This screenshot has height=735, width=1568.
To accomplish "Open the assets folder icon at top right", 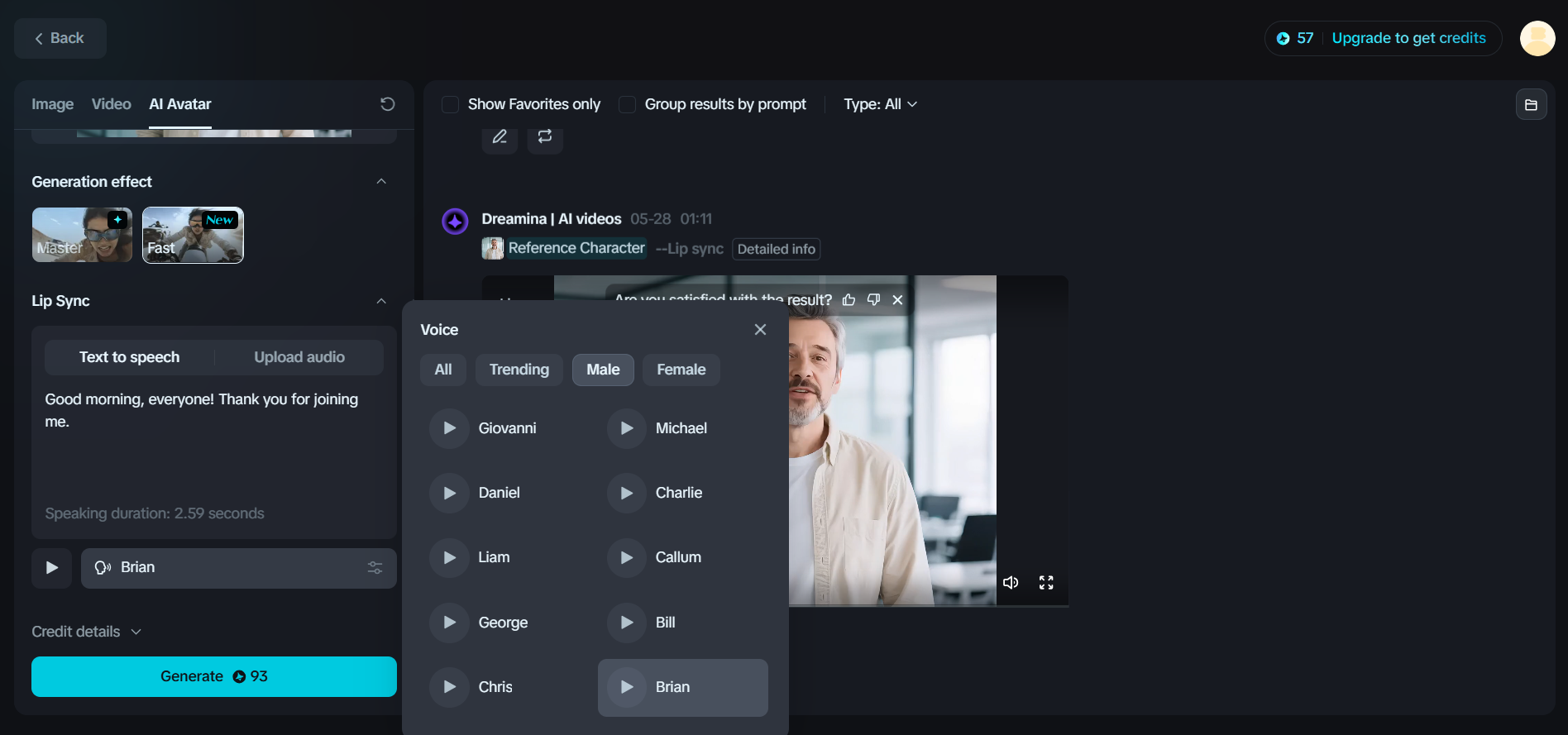I will tap(1532, 105).
